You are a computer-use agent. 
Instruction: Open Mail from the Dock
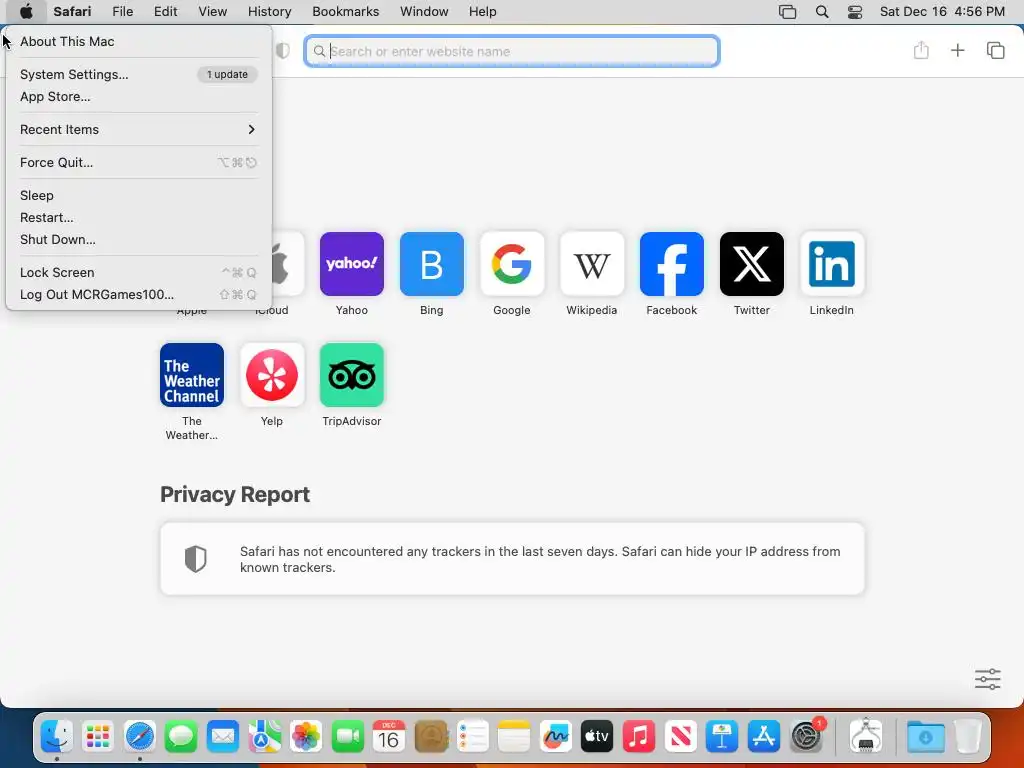pos(223,737)
